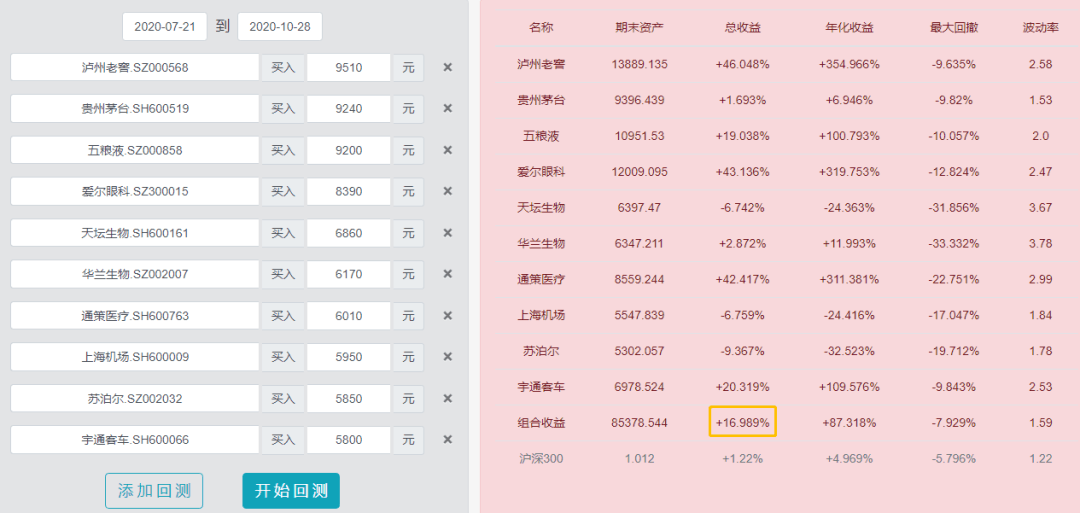This screenshot has width=1080, height=513.
Task: Focus amount field showing 5950
Action: click(349, 357)
